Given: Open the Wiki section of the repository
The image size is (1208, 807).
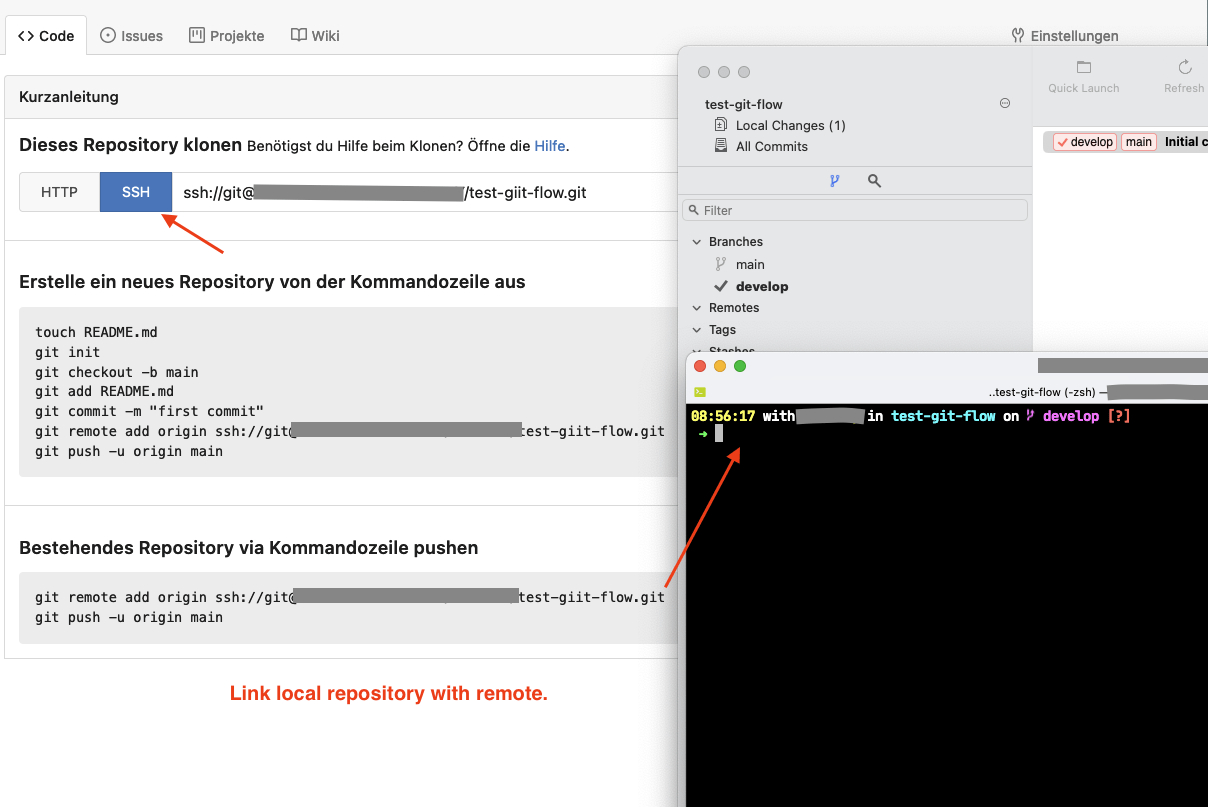Looking at the screenshot, I should coord(314,35).
